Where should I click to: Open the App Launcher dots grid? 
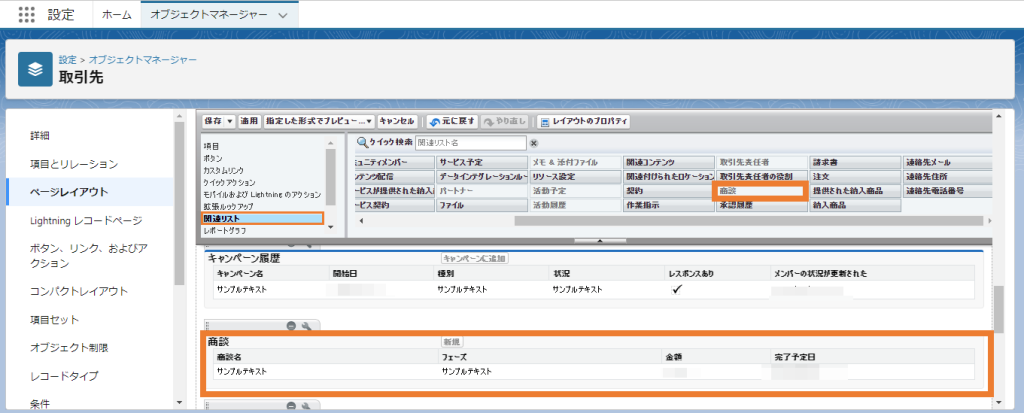pos(27,14)
